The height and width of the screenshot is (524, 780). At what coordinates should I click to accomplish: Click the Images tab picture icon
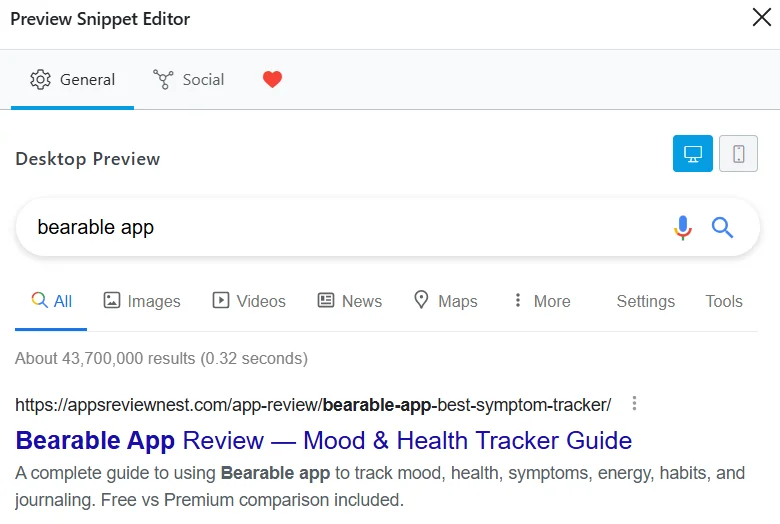pyautogui.click(x=111, y=300)
